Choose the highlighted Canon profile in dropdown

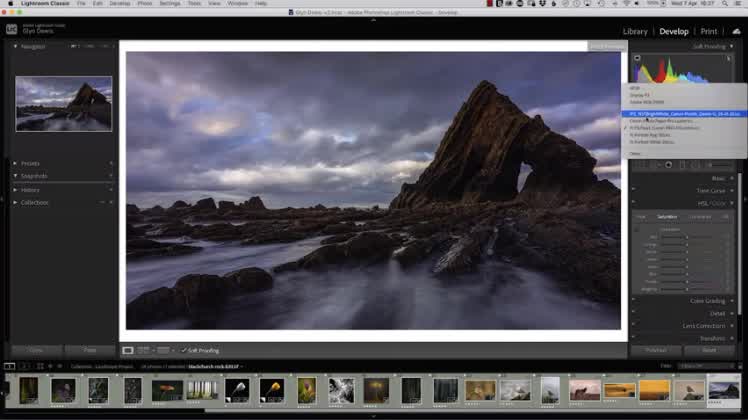coord(684,114)
